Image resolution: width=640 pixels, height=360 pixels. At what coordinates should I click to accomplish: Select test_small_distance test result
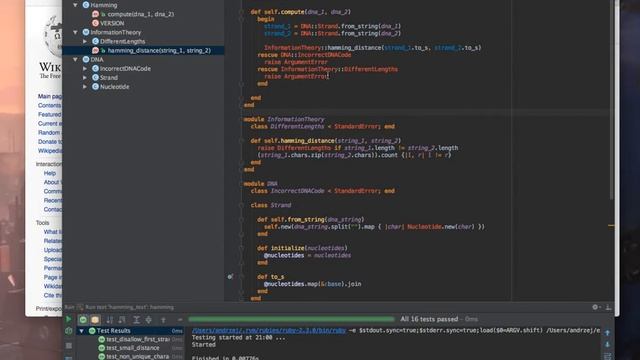point(133,348)
